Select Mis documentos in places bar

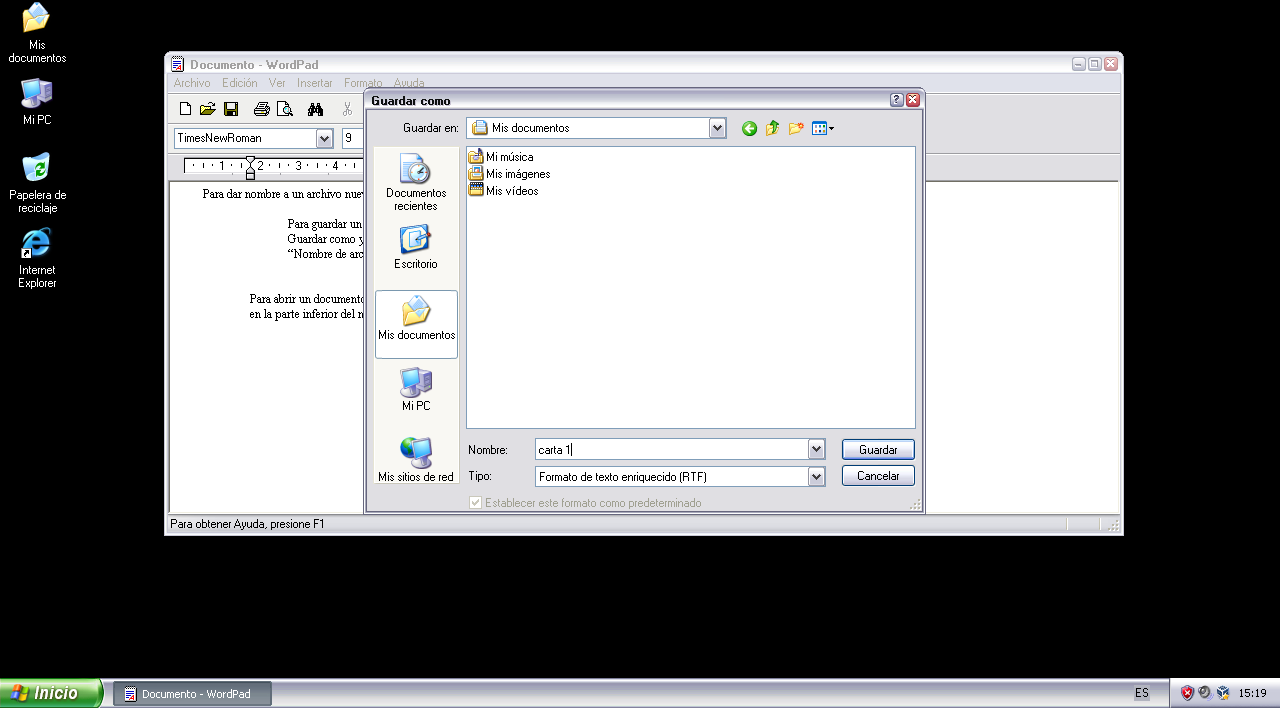[x=416, y=324]
